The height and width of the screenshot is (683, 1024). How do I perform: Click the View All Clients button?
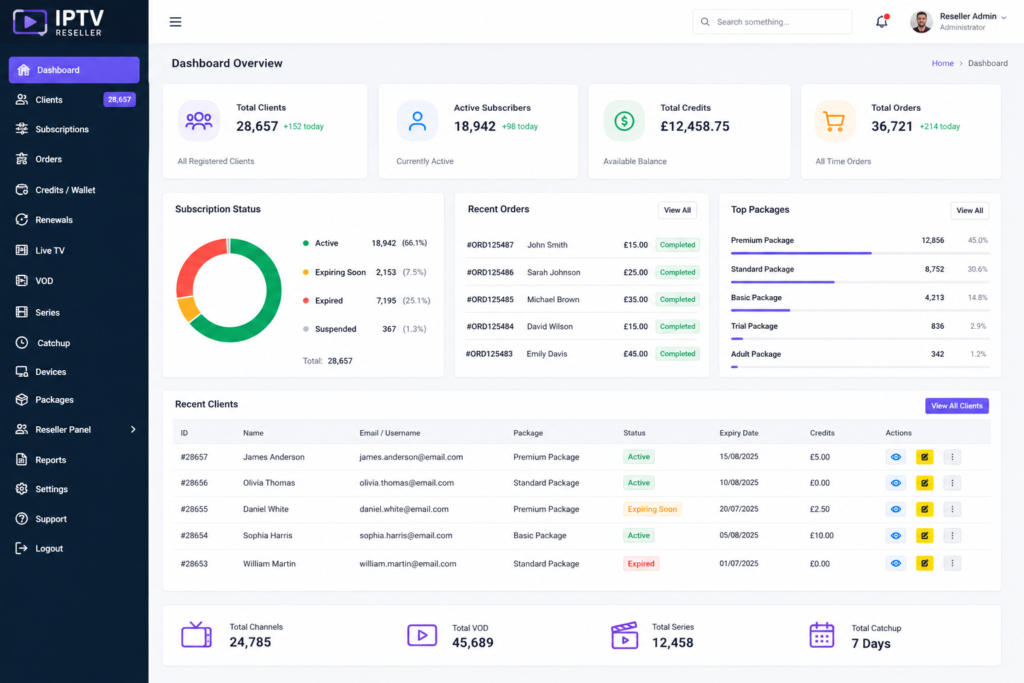click(x=957, y=405)
